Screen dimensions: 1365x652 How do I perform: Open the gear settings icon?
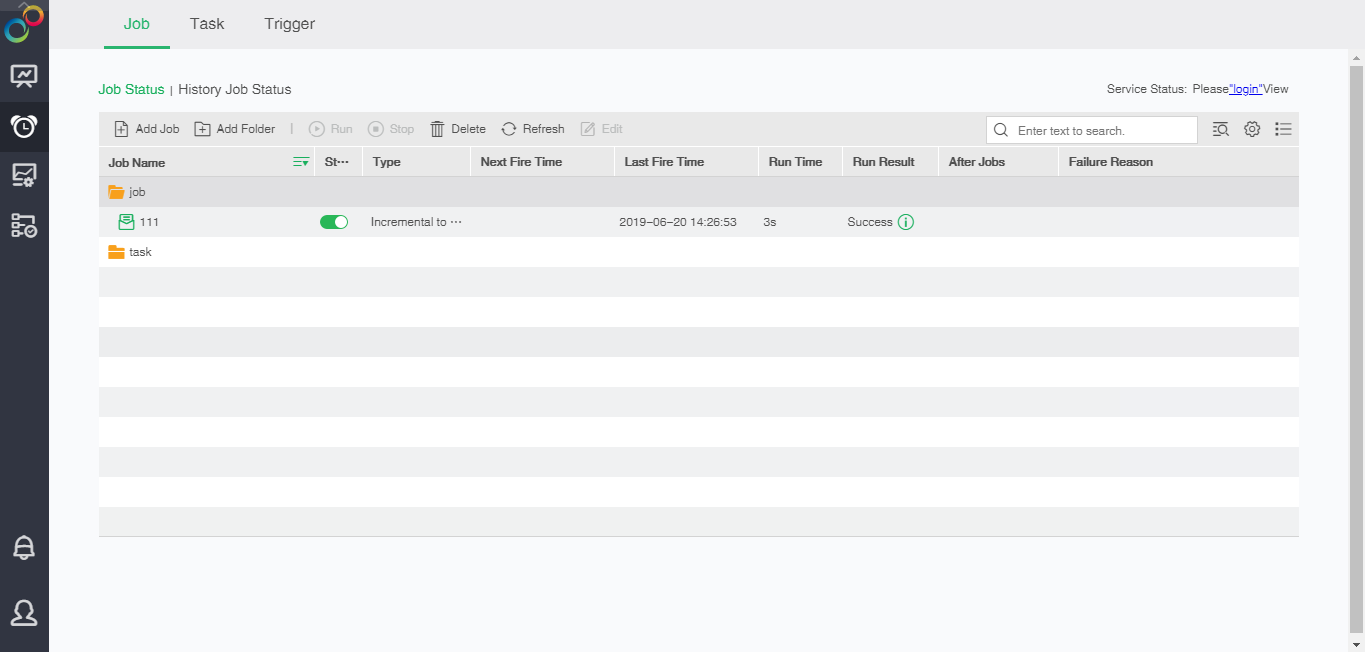pos(1252,129)
